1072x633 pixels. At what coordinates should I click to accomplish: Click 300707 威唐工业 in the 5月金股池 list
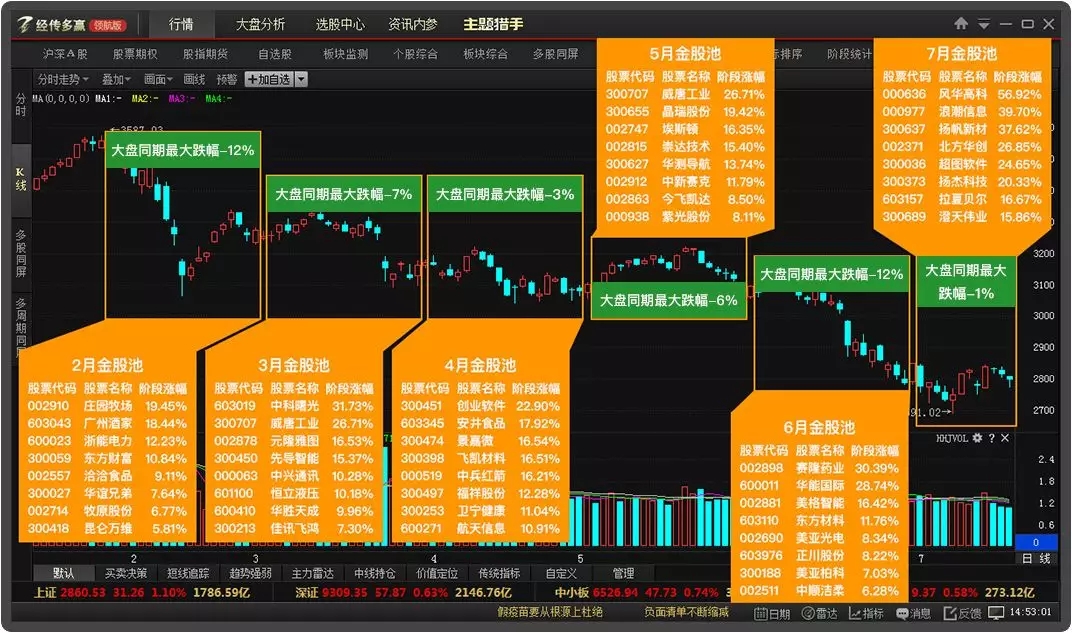[x=685, y=94]
